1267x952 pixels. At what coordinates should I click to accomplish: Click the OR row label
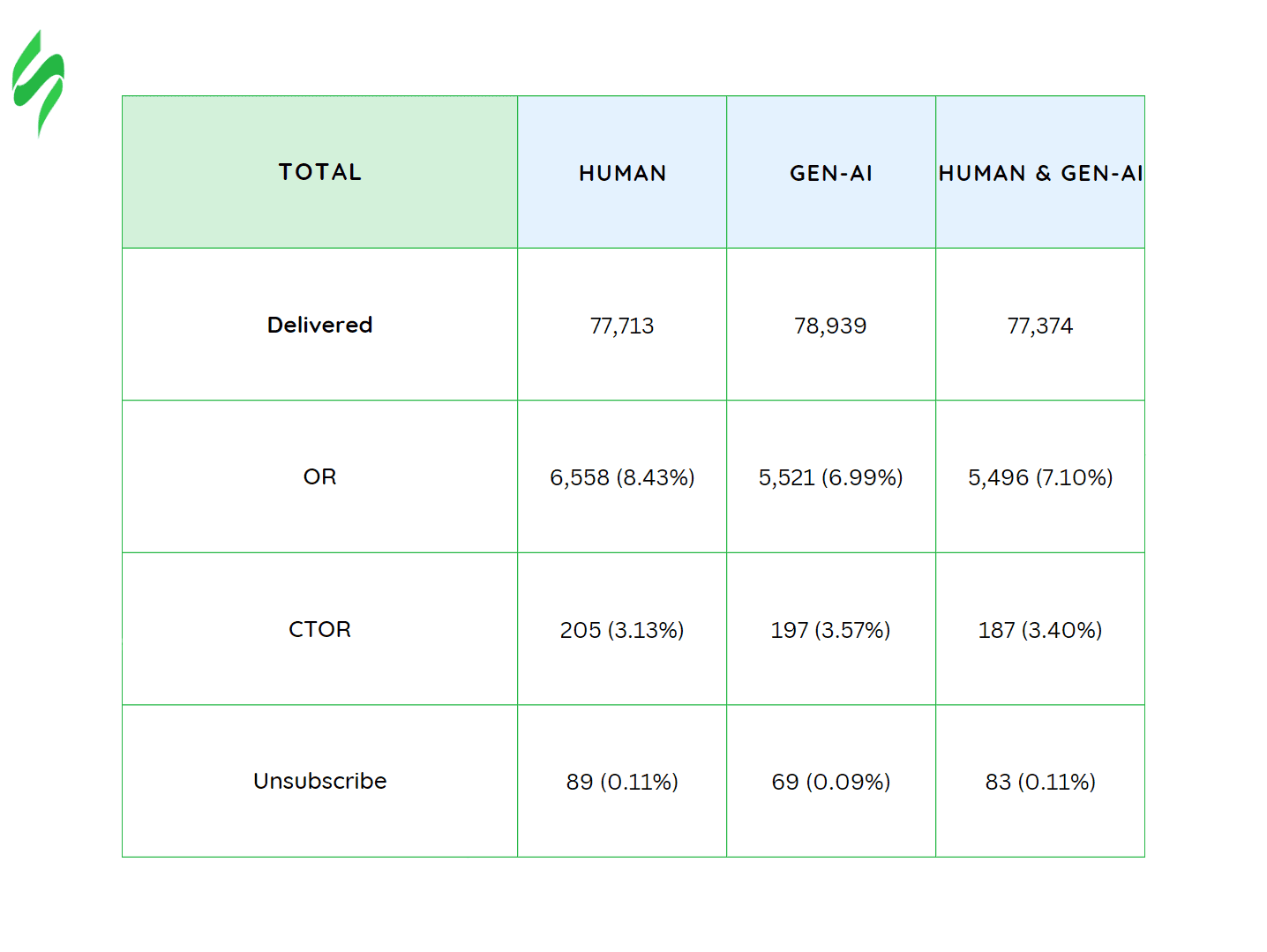click(x=319, y=477)
